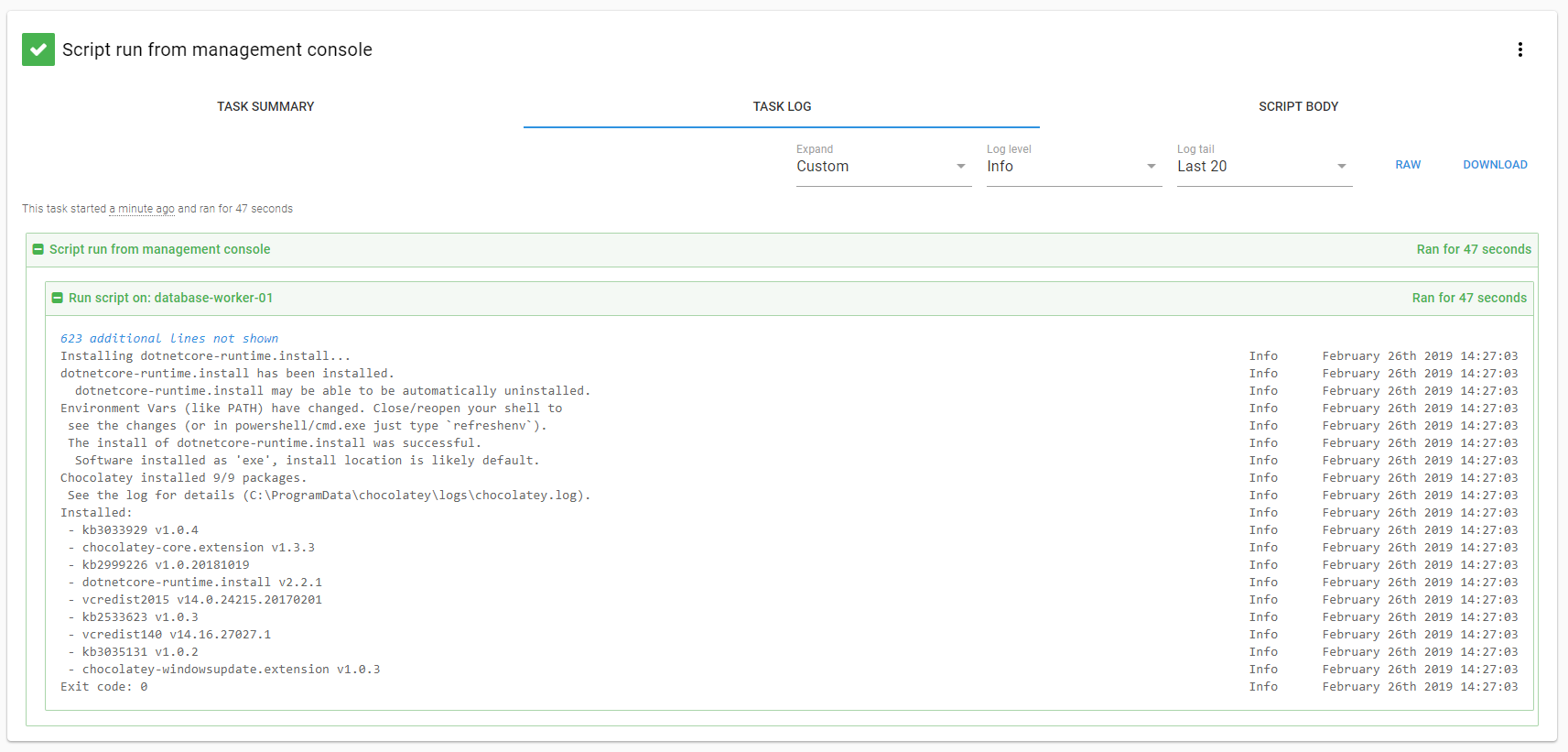Screen dimensions: 1568x752
Task: Select the 'Exit code: 0' log line
Action: pyautogui.click(x=103, y=687)
